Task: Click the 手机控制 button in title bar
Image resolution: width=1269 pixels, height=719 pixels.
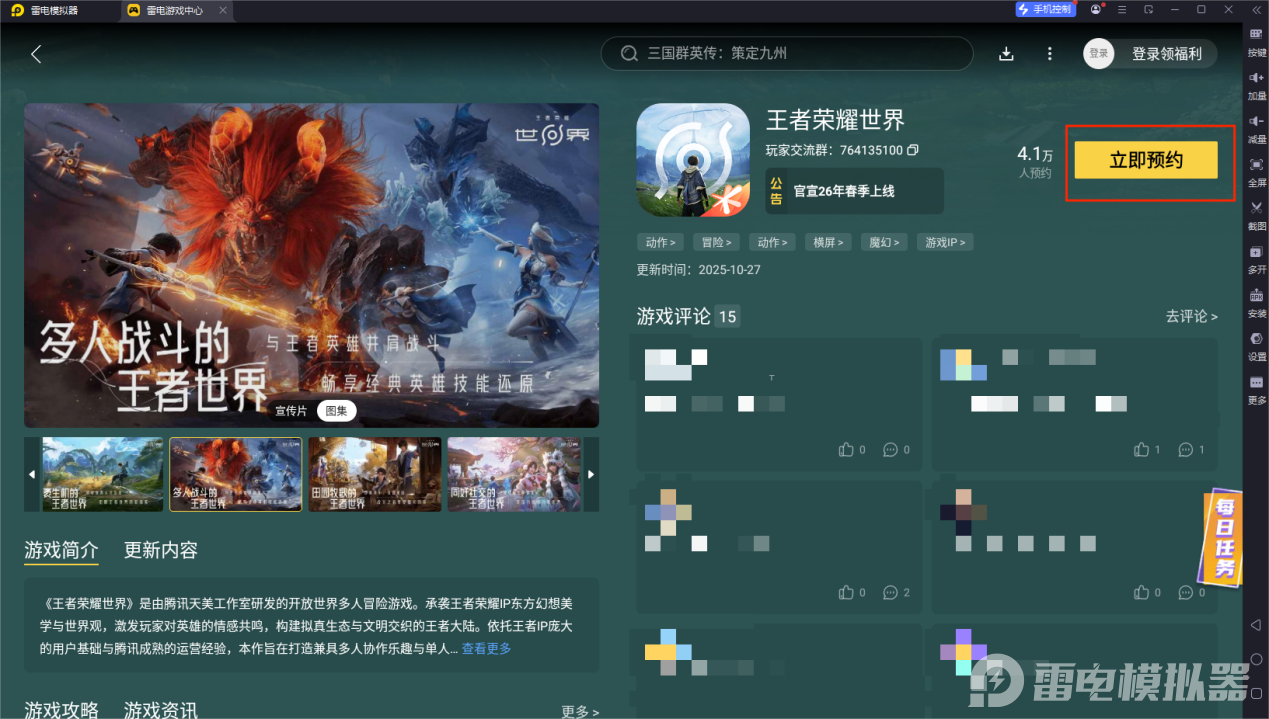Action: tap(1044, 9)
